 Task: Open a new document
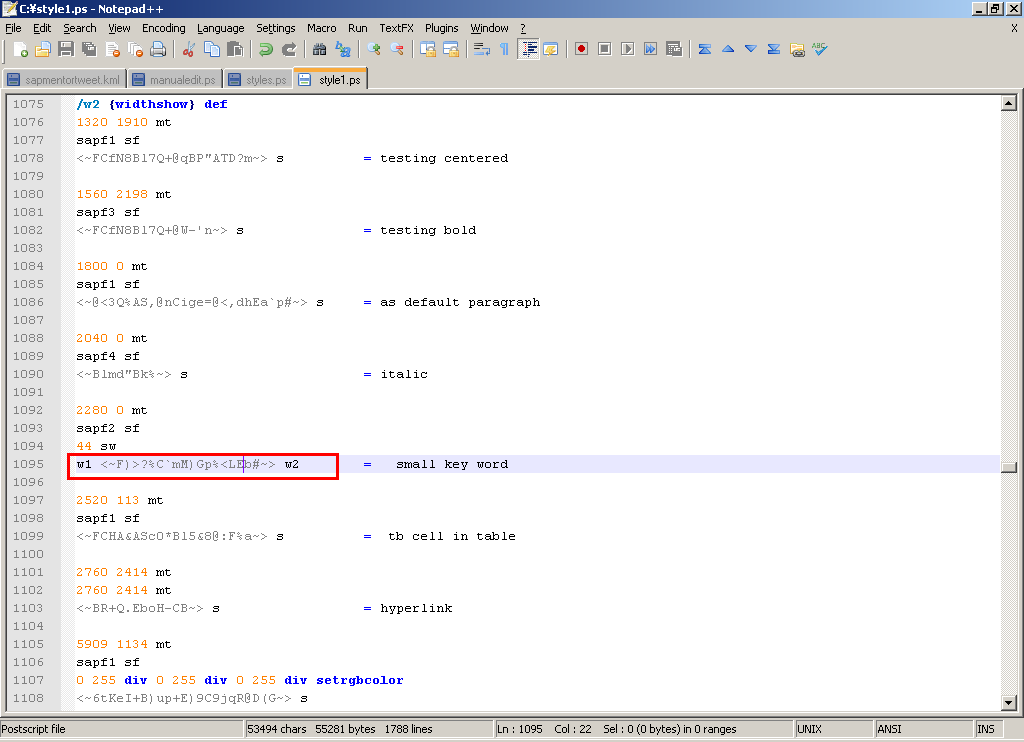pos(21,48)
